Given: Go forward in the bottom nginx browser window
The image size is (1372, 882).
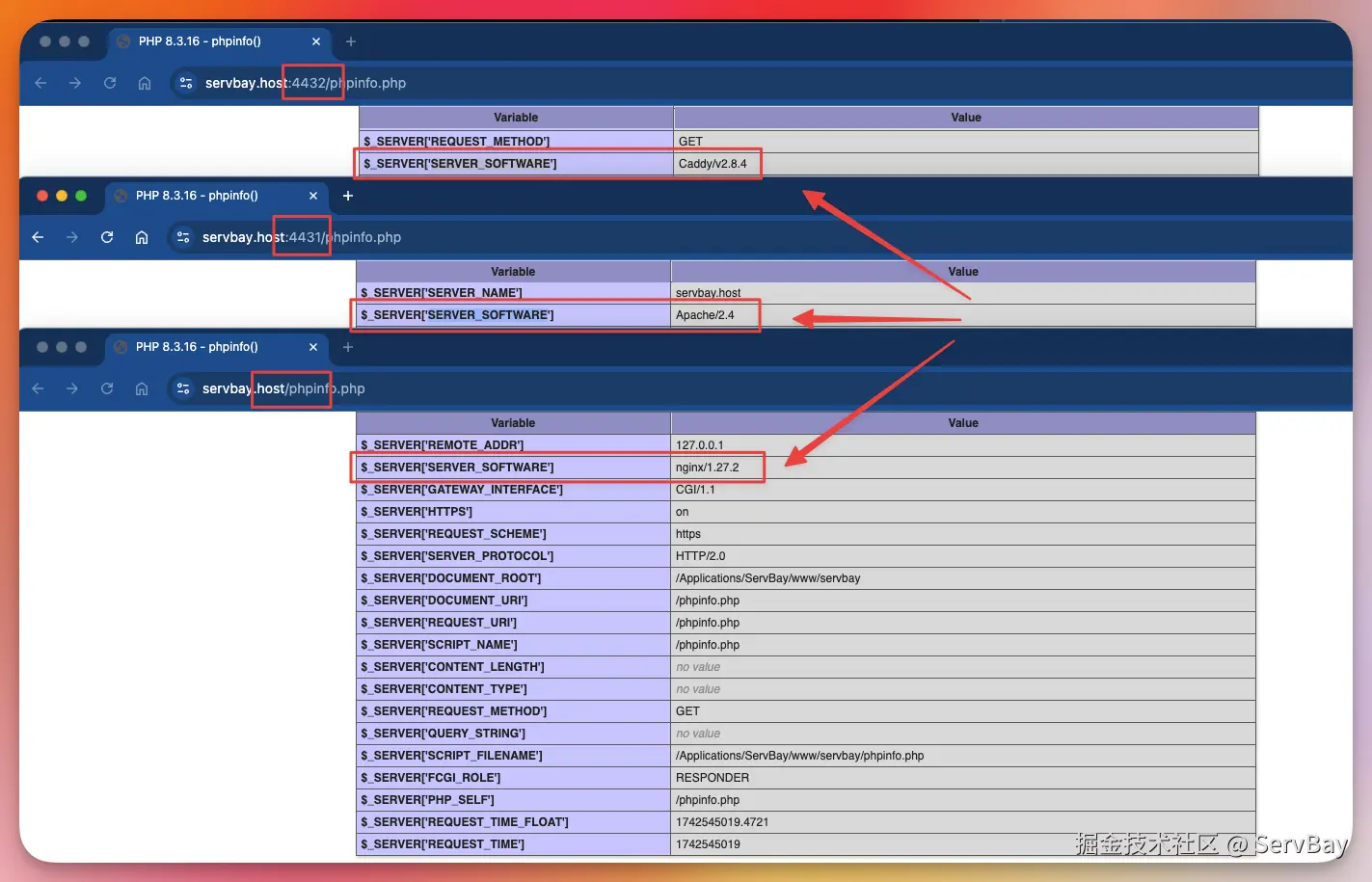Looking at the screenshot, I should point(72,388).
